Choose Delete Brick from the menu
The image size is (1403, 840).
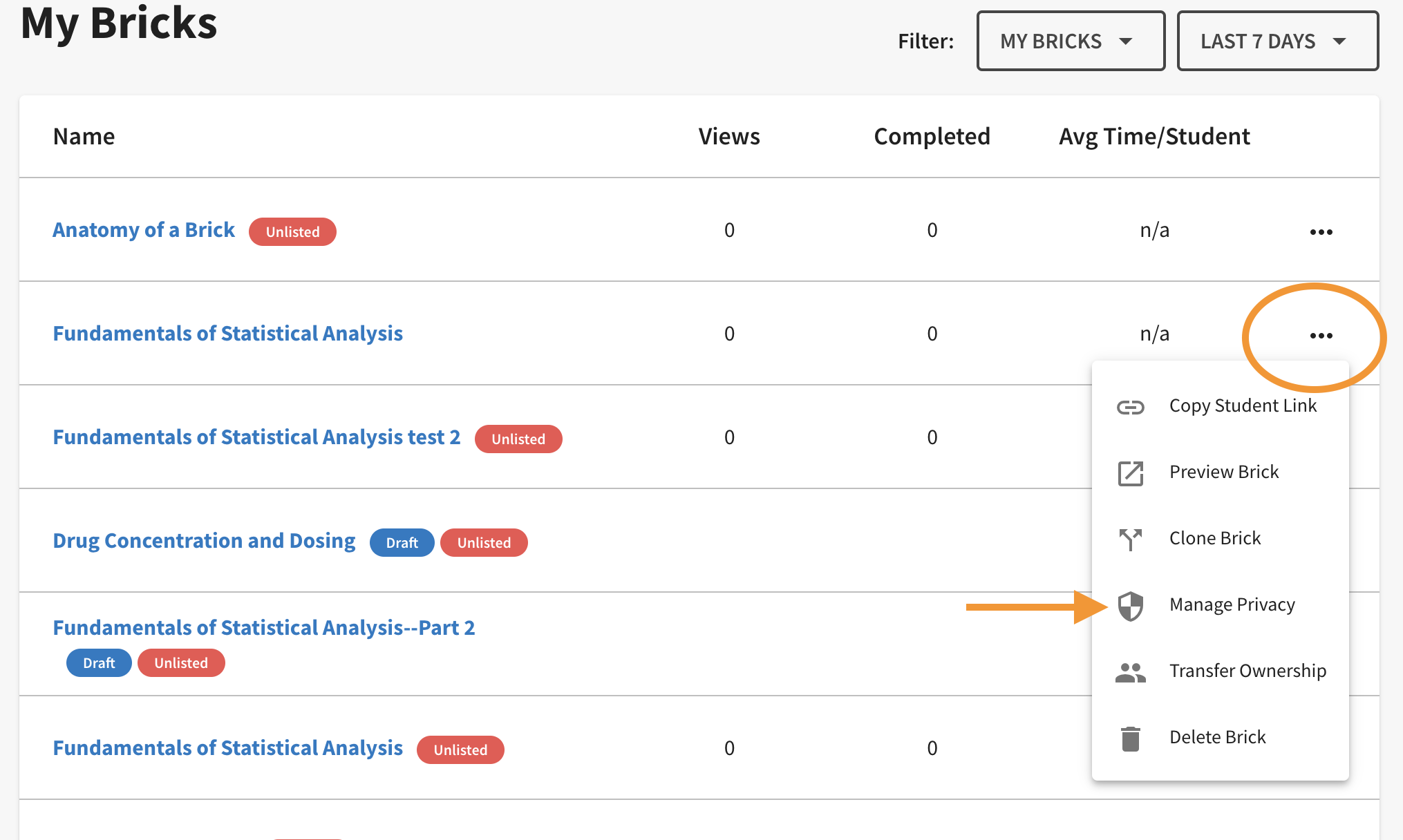click(x=1221, y=737)
